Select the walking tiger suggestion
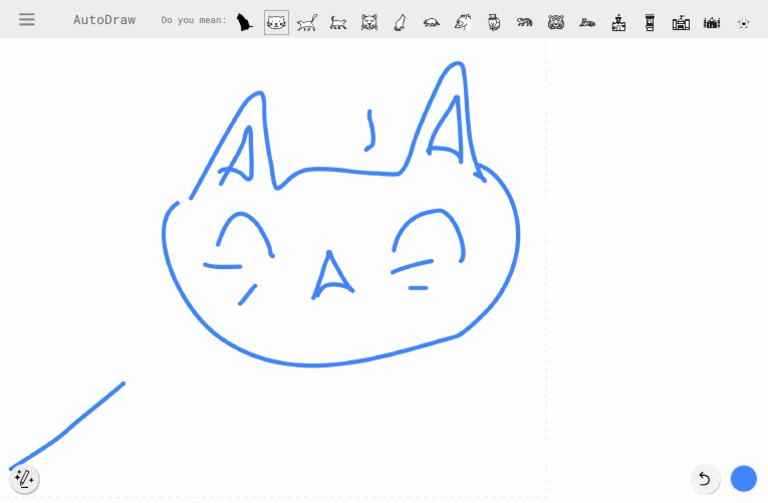 525,23
